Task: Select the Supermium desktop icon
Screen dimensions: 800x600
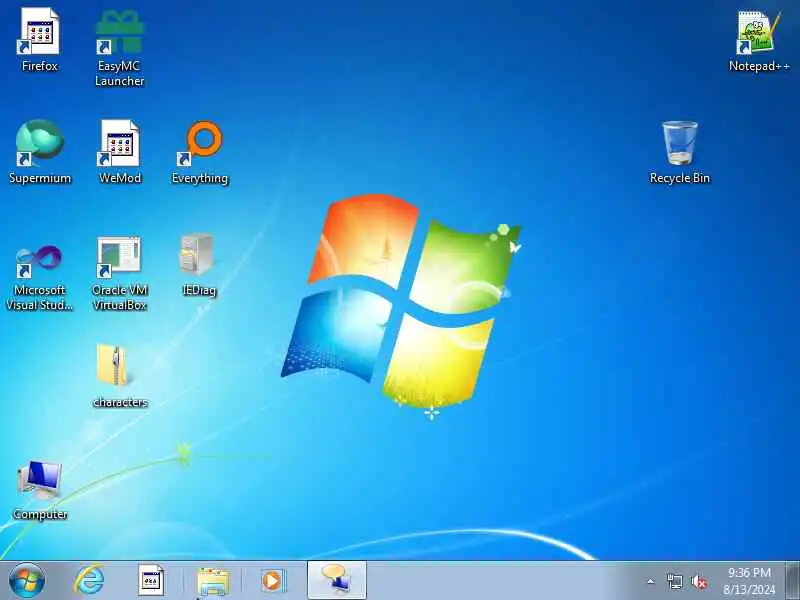Action: point(40,152)
